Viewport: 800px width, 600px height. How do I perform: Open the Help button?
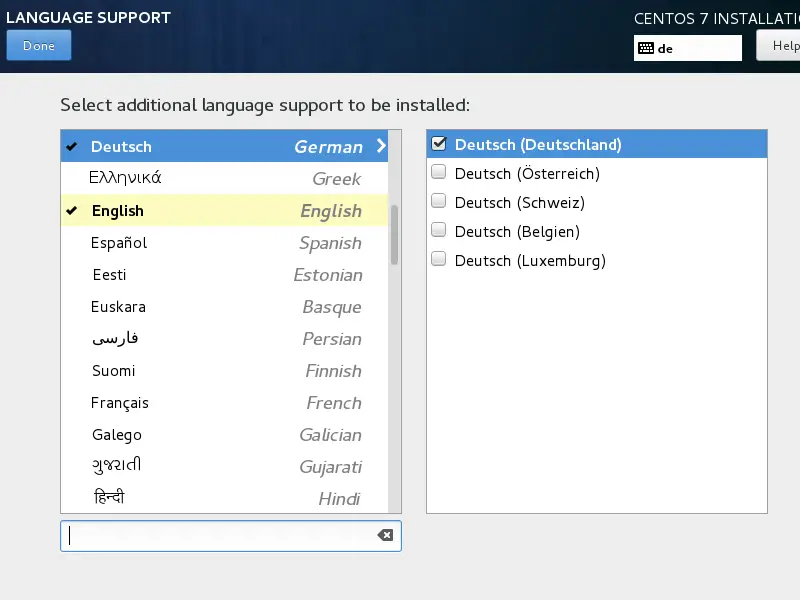pyautogui.click(x=779, y=46)
